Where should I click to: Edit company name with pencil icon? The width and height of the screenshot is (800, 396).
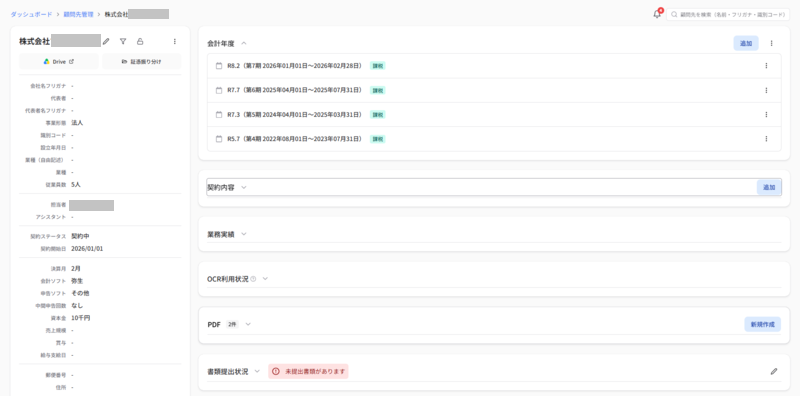point(106,41)
